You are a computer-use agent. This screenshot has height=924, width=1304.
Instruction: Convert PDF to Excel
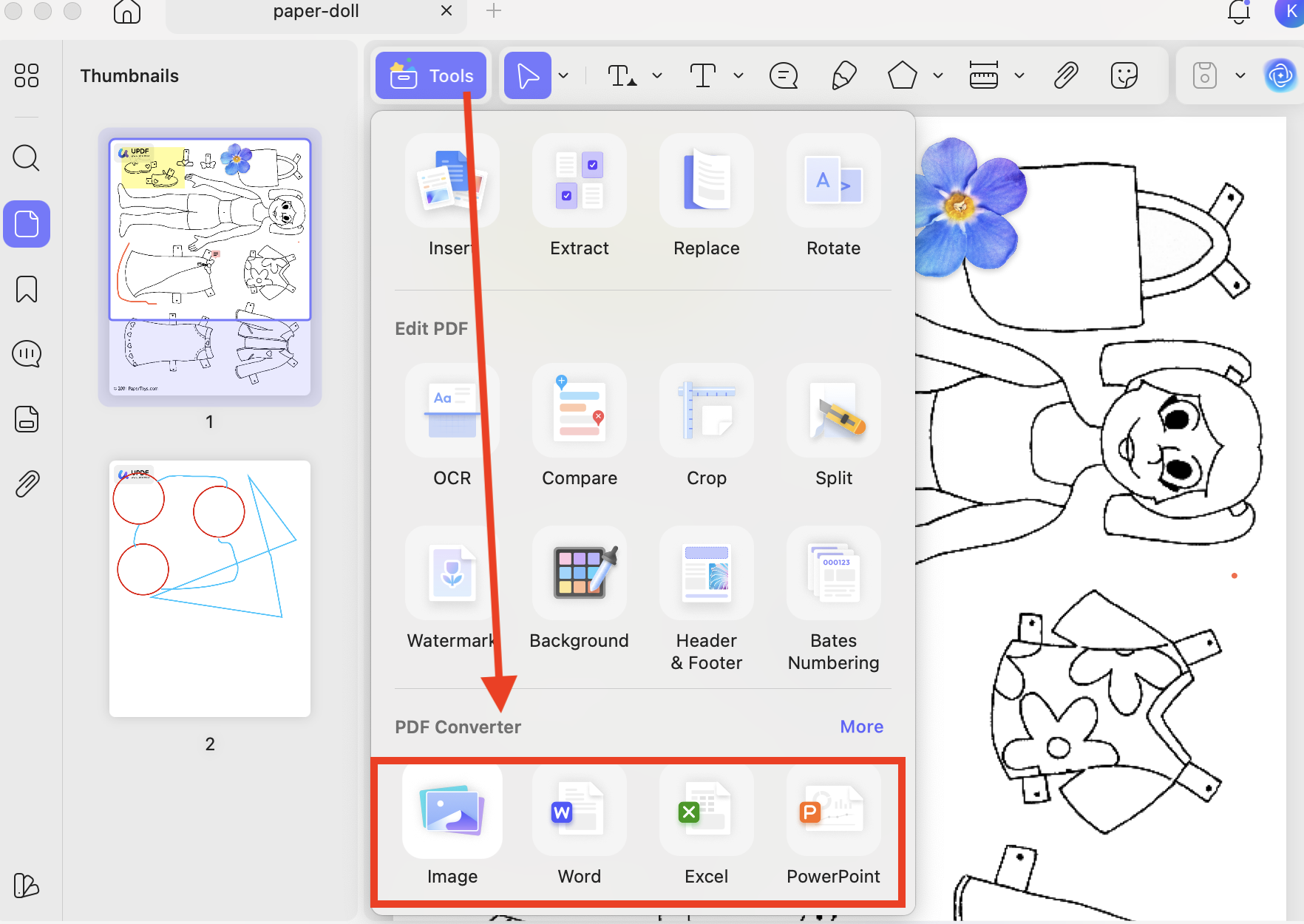tap(707, 825)
